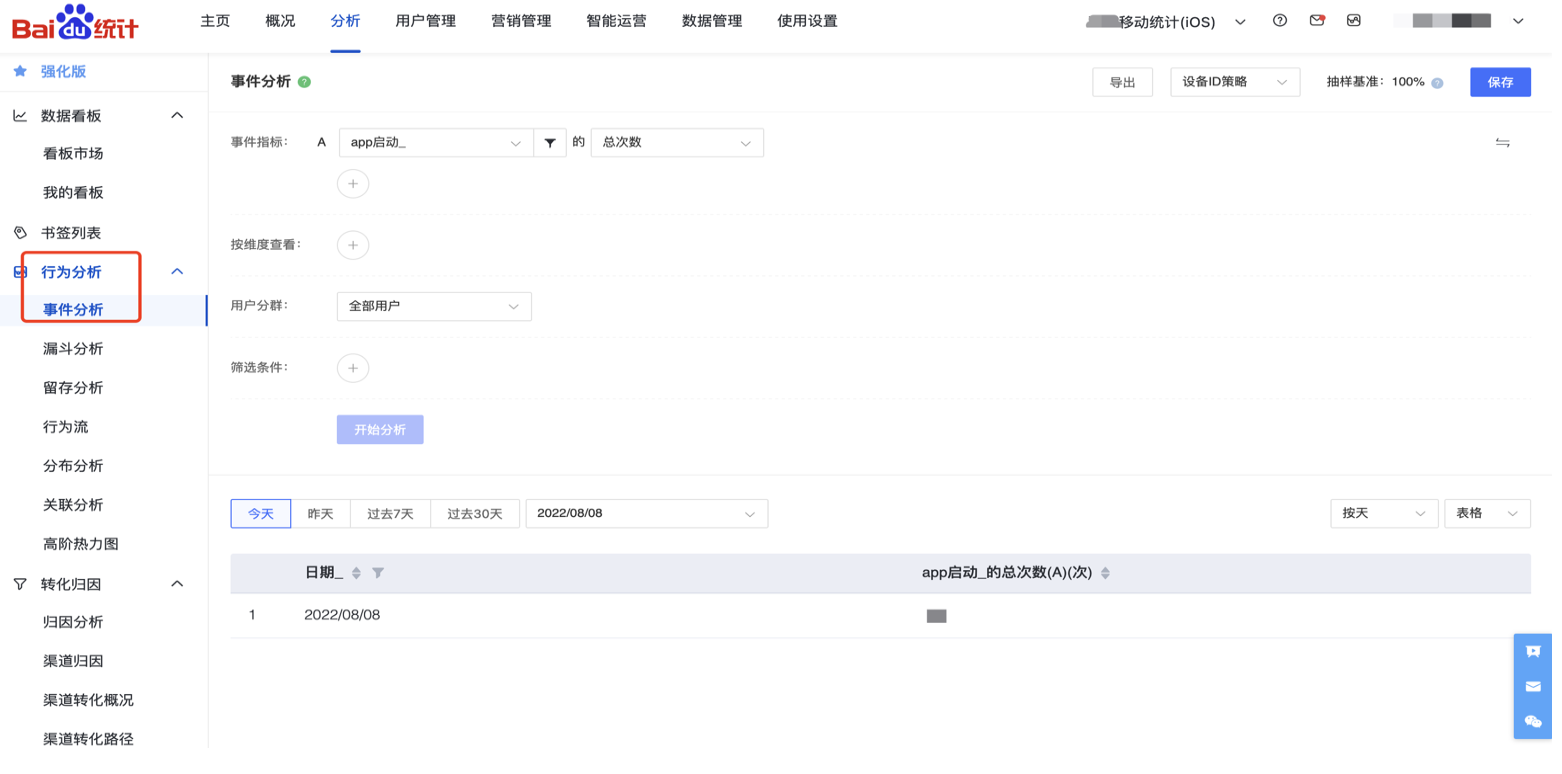Open the help question mark icon in header
Viewport: 1562px width, 774px height.
[1280, 21]
